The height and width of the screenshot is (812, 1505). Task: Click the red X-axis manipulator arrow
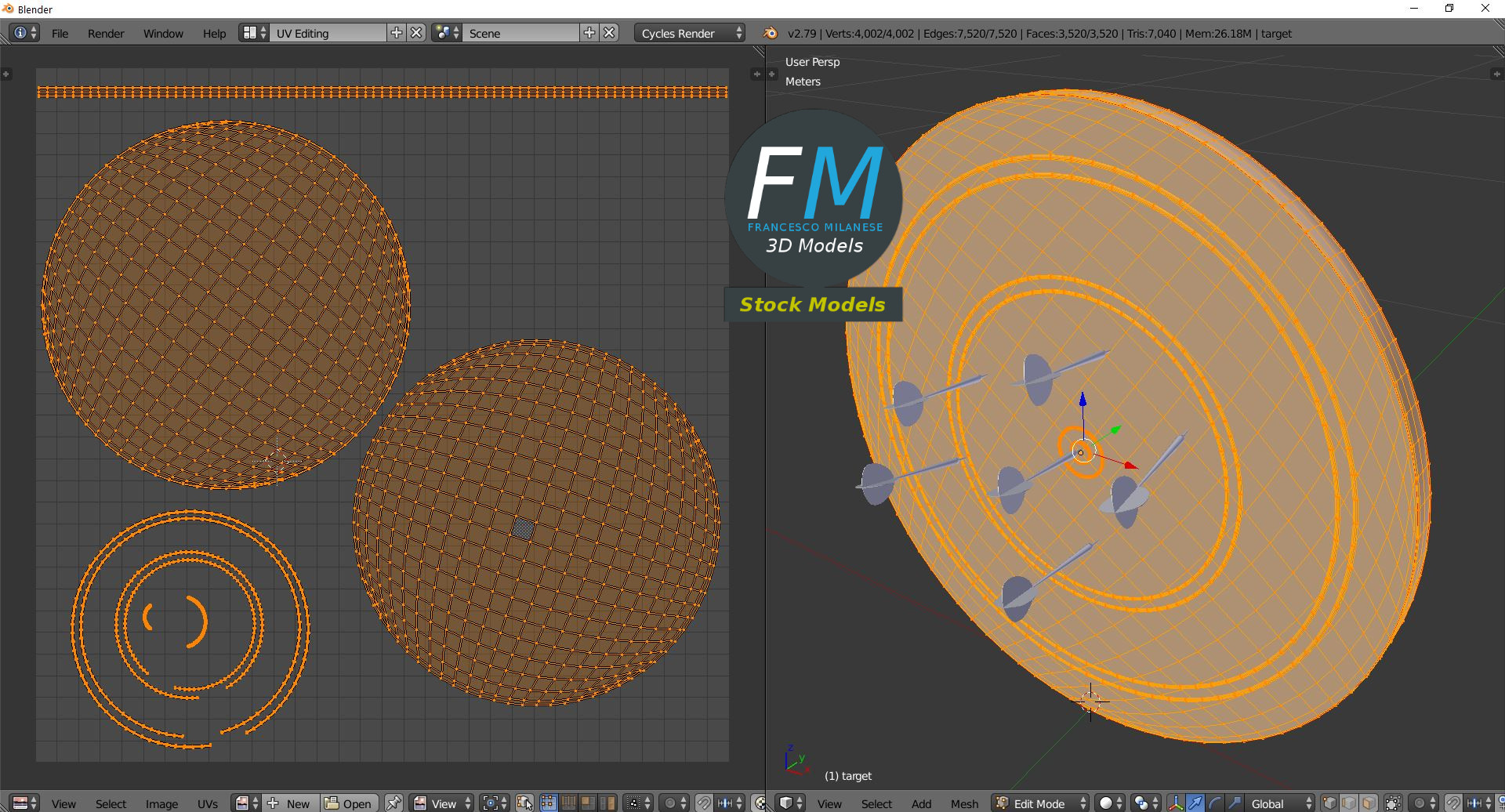[x=1130, y=466]
